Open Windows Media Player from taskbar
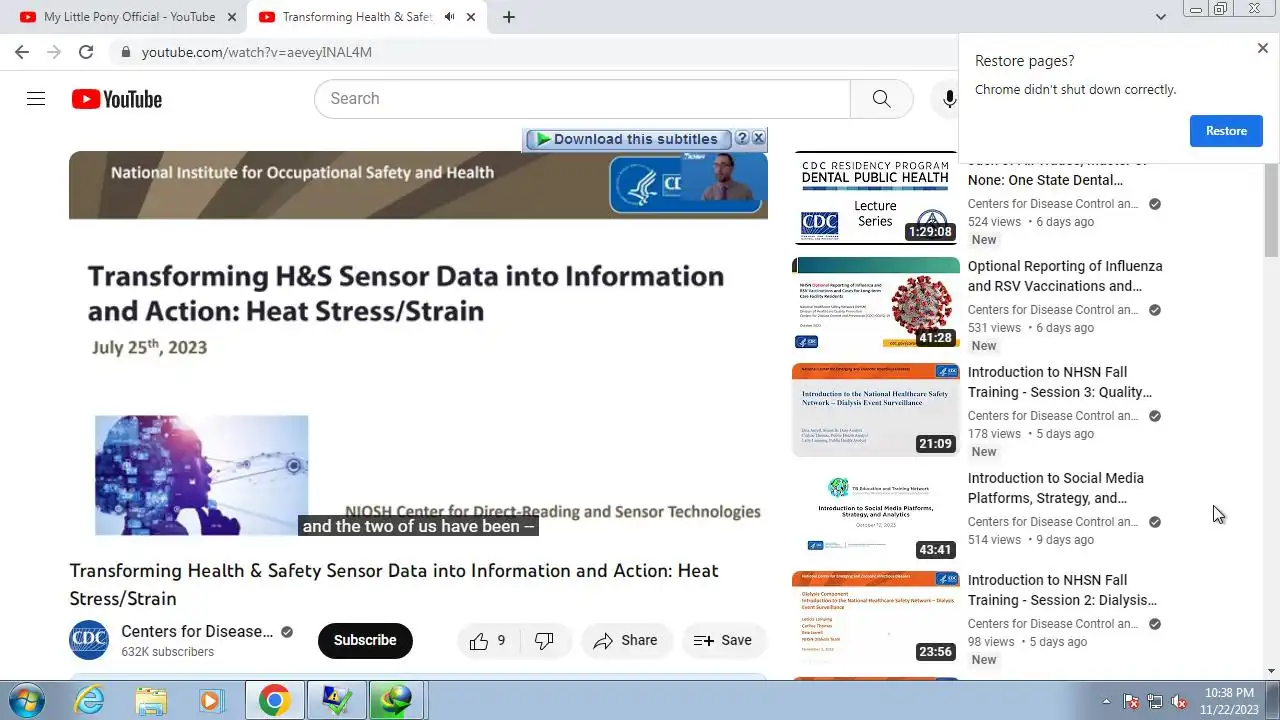The width and height of the screenshot is (1280, 720). point(212,700)
